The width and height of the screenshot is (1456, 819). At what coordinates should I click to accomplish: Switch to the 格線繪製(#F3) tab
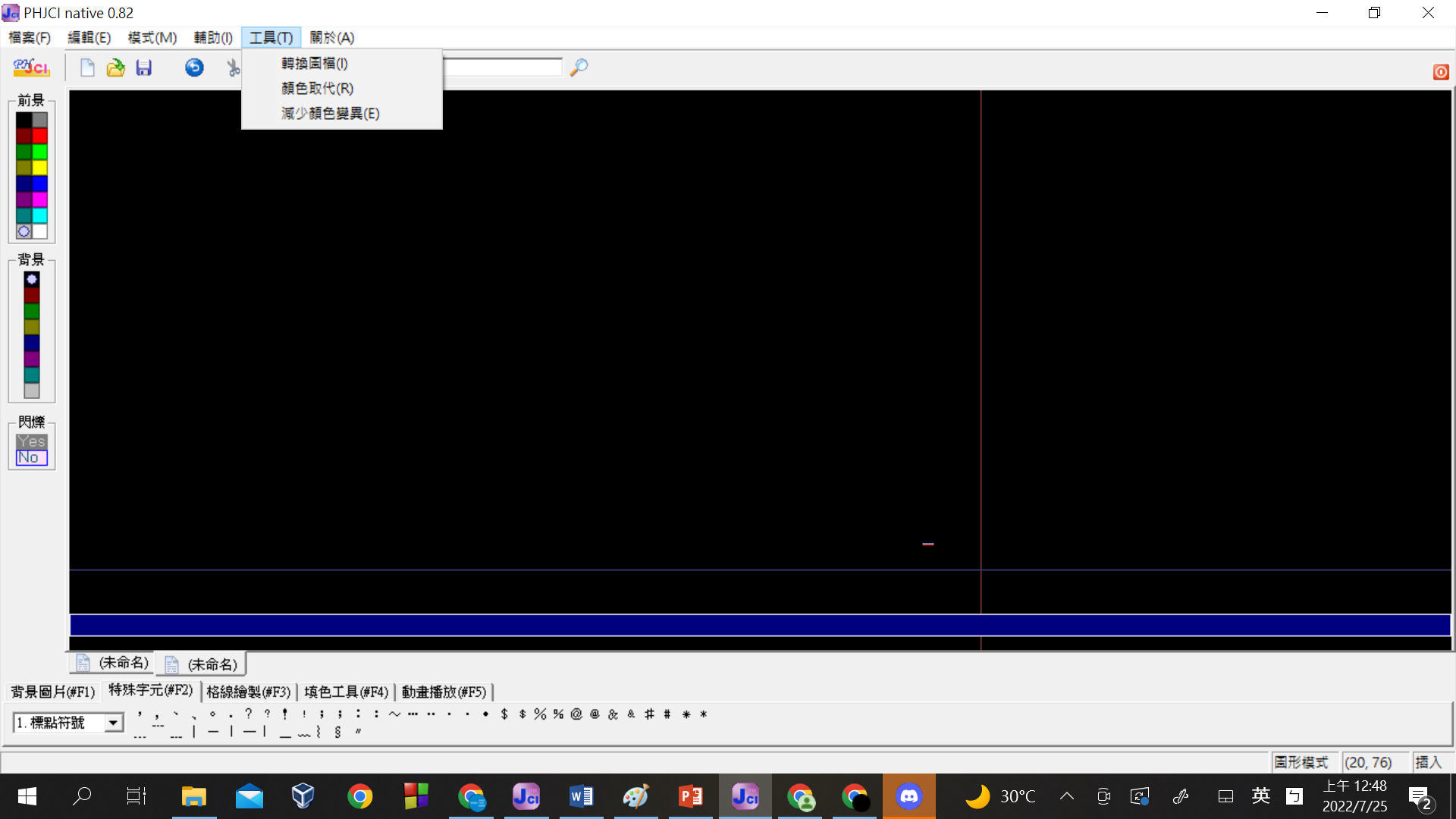tap(248, 692)
